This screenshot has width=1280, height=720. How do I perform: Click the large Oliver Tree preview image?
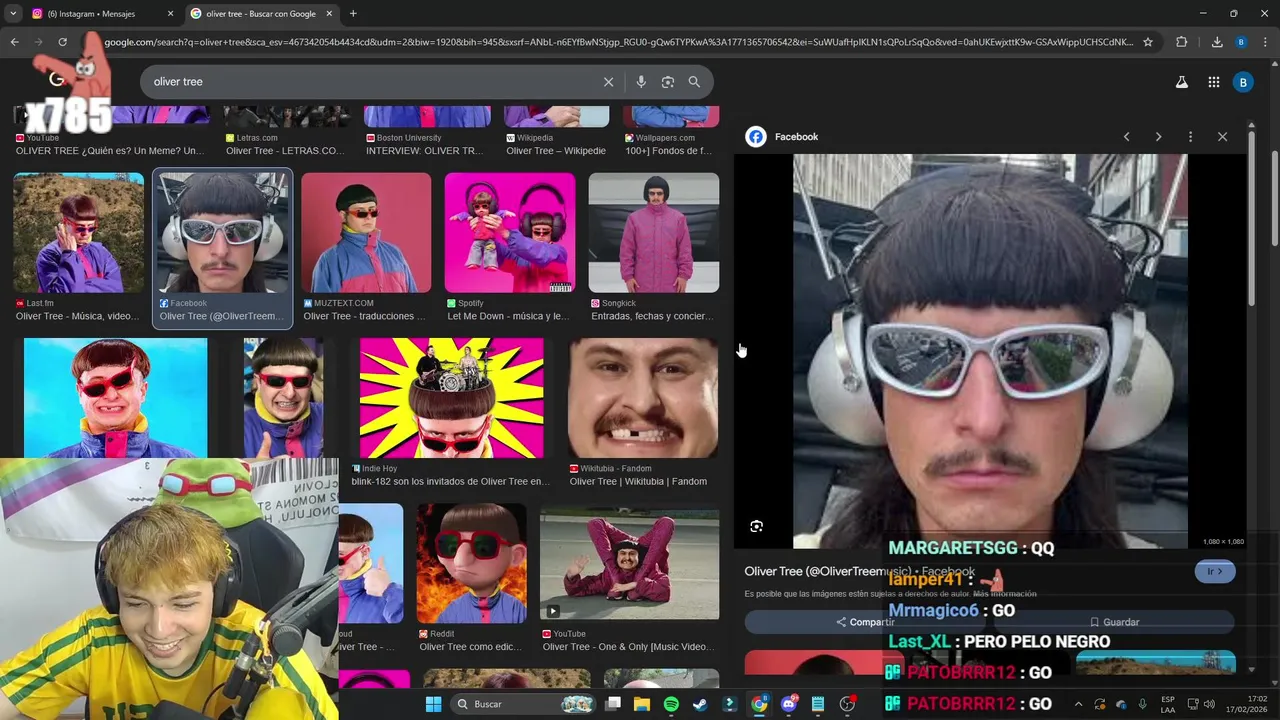click(x=990, y=351)
